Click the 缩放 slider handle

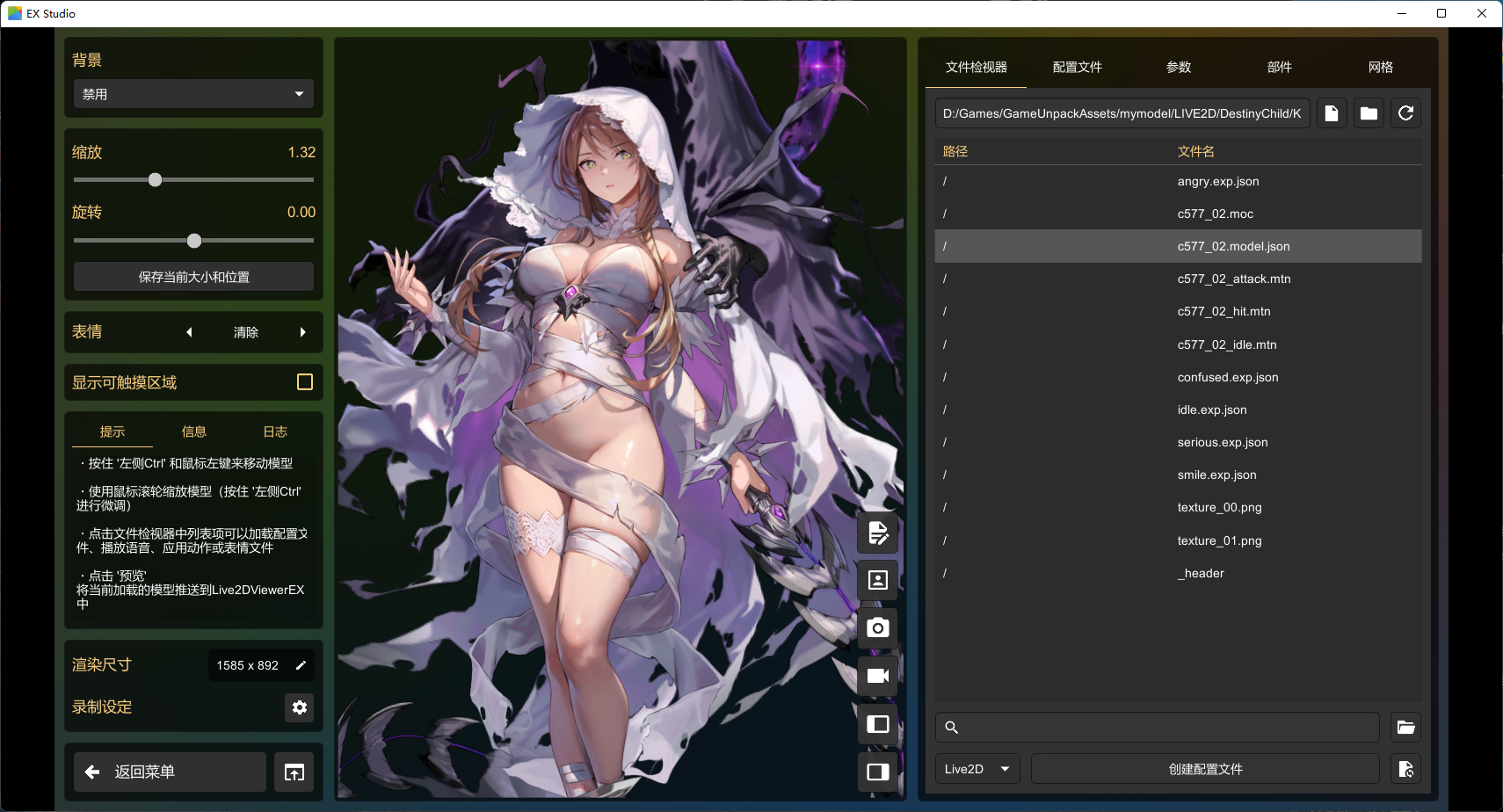coord(155,180)
